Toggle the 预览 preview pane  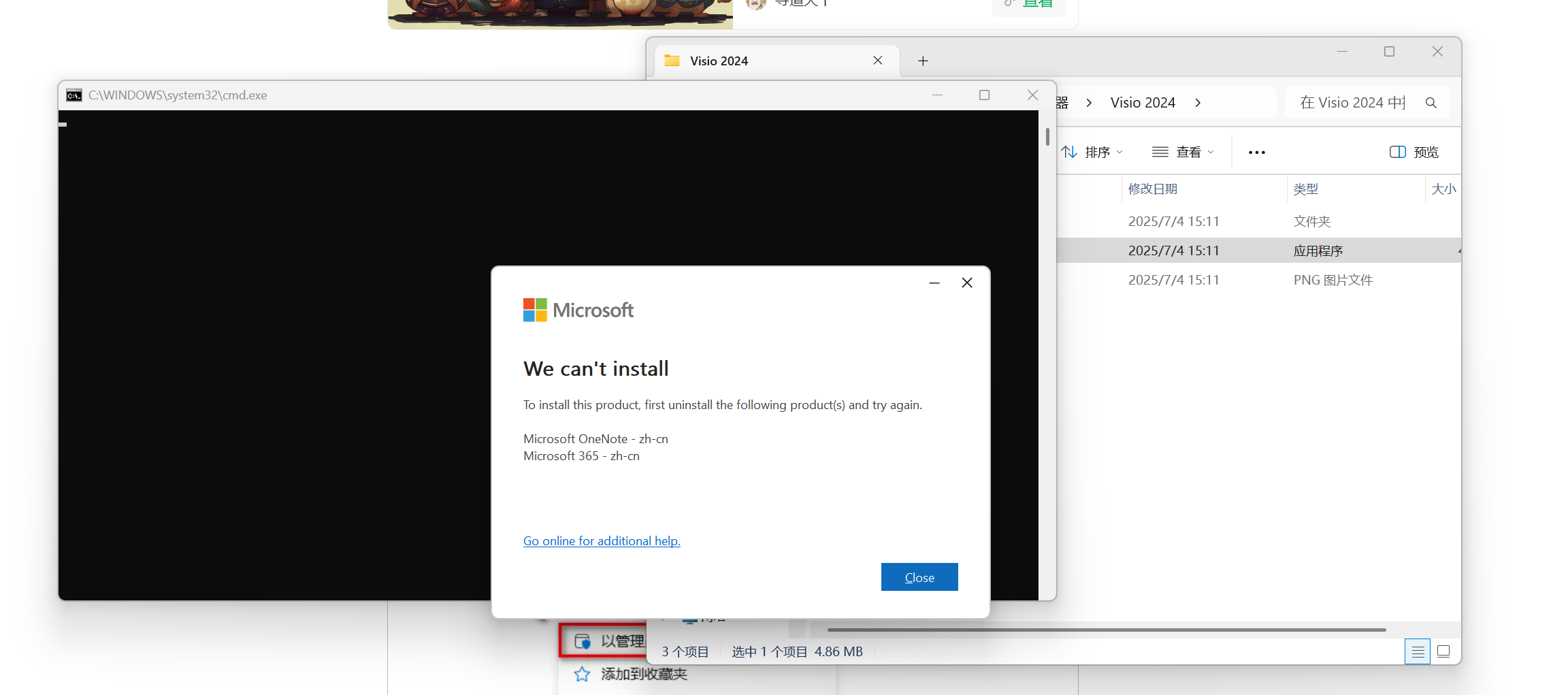coord(1414,152)
